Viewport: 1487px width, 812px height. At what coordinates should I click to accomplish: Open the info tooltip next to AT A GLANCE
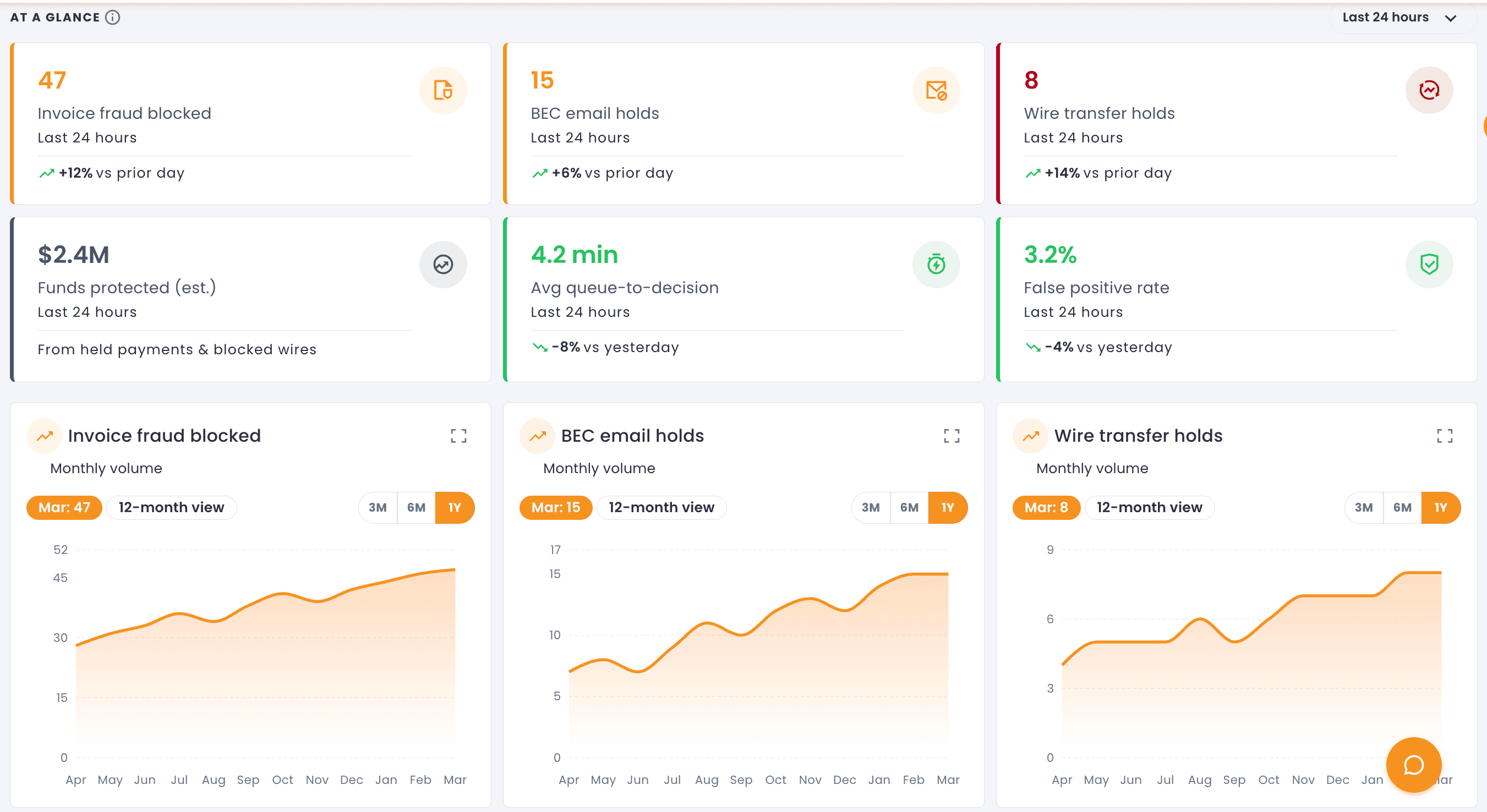pos(112,17)
